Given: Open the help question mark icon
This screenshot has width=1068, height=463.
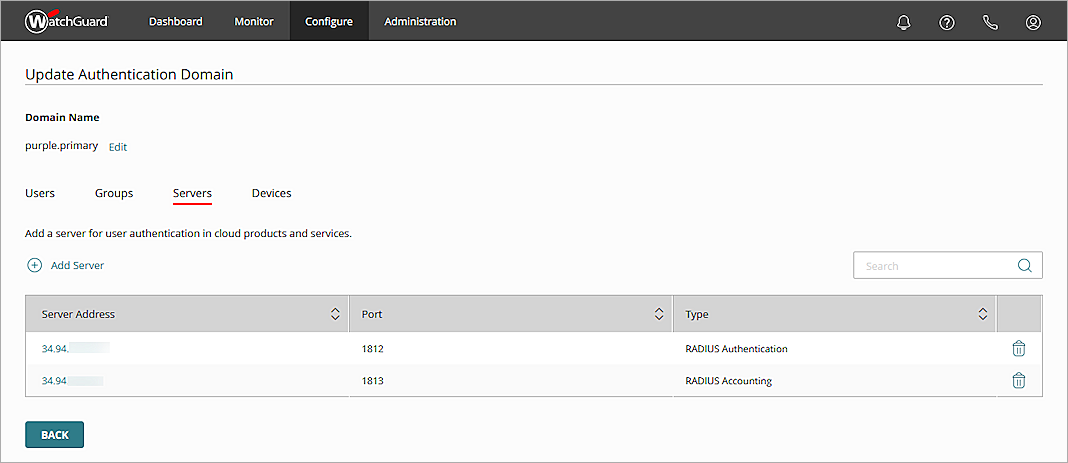Looking at the screenshot, I should tap(947, 22).
